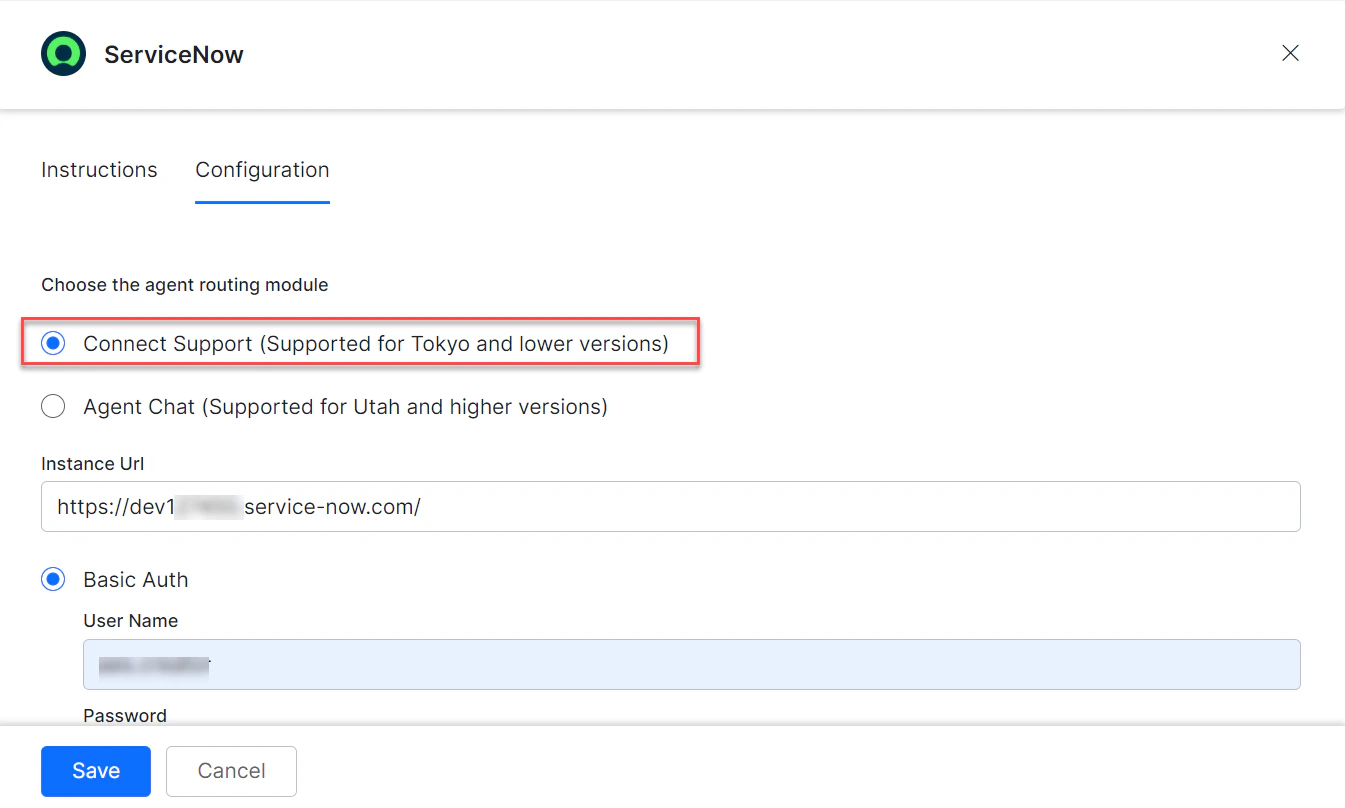Viewport: 1345px width, 808px height.
Task: Click the ServiceNow logo icon
Action: point(62,53)
